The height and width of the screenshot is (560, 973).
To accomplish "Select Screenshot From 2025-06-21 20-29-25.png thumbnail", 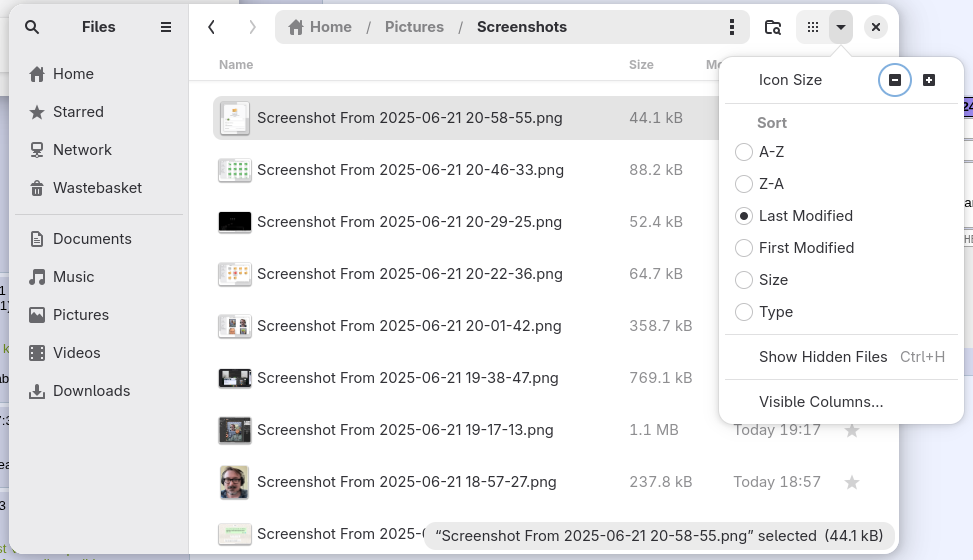I will click(x=235, y=222).
